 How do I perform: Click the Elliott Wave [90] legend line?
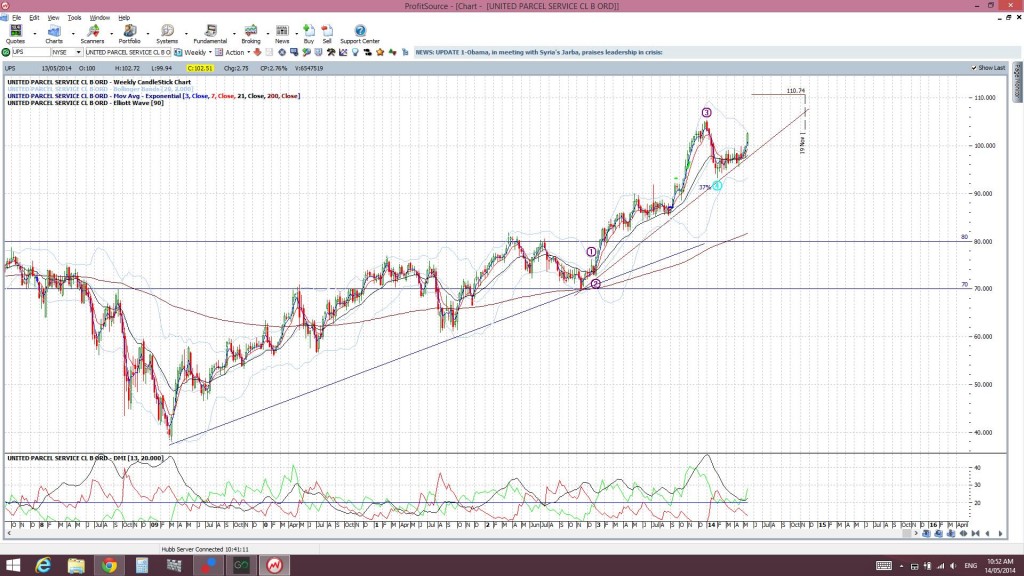click(86, 103)
